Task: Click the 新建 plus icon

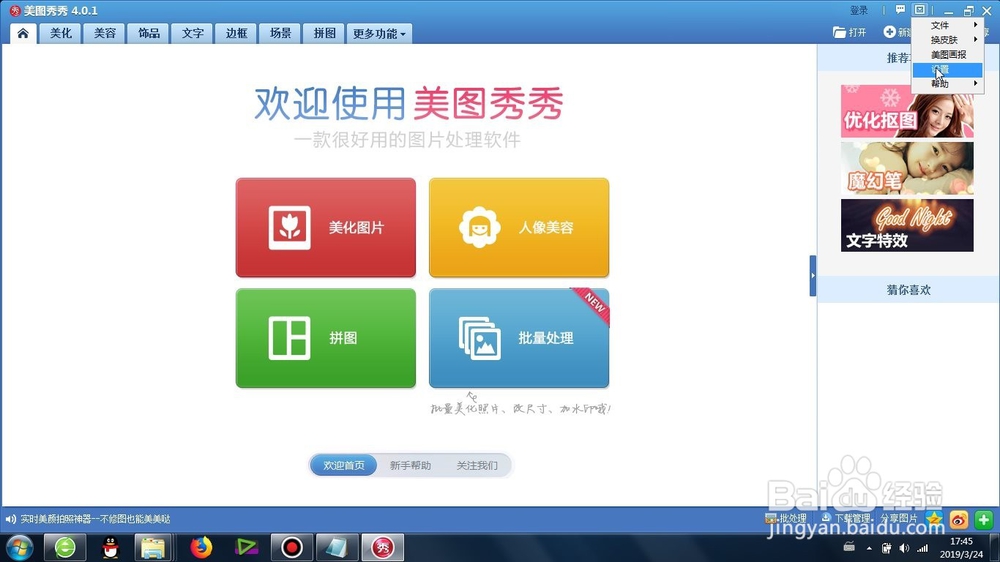Action: click(x=890, y=32)
